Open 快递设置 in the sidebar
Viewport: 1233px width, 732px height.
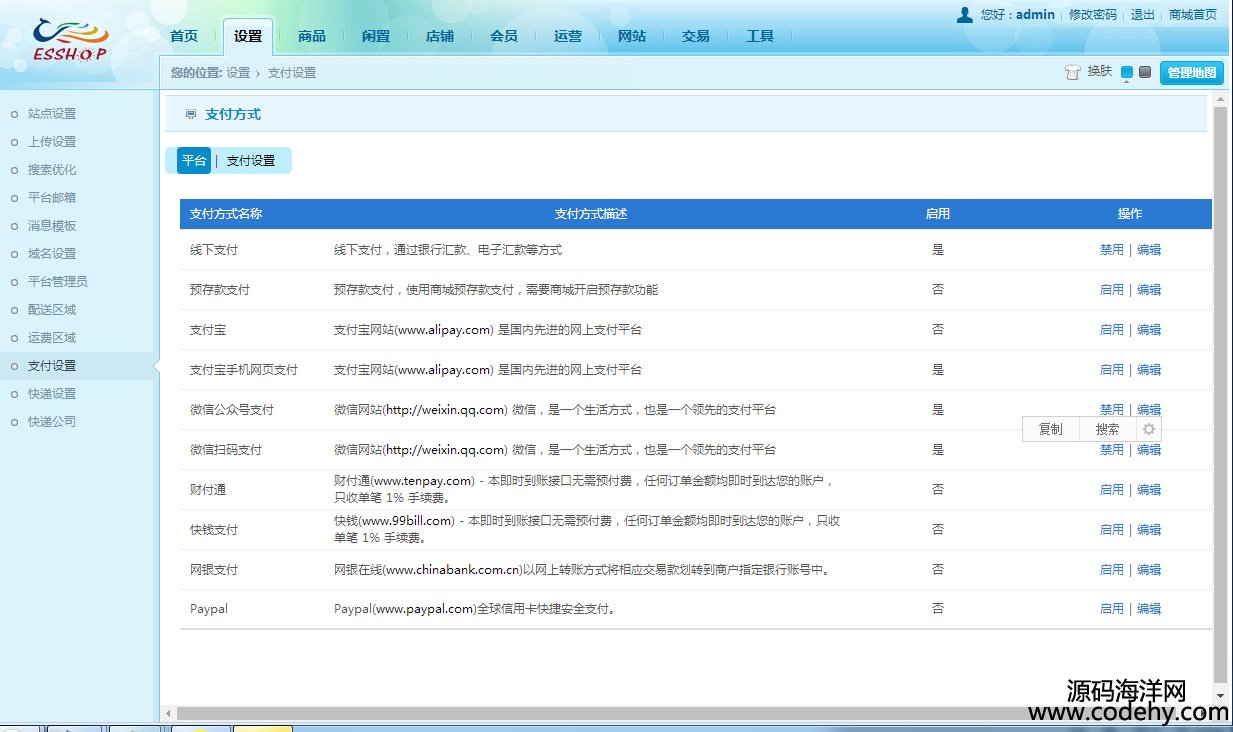point(52,394)
